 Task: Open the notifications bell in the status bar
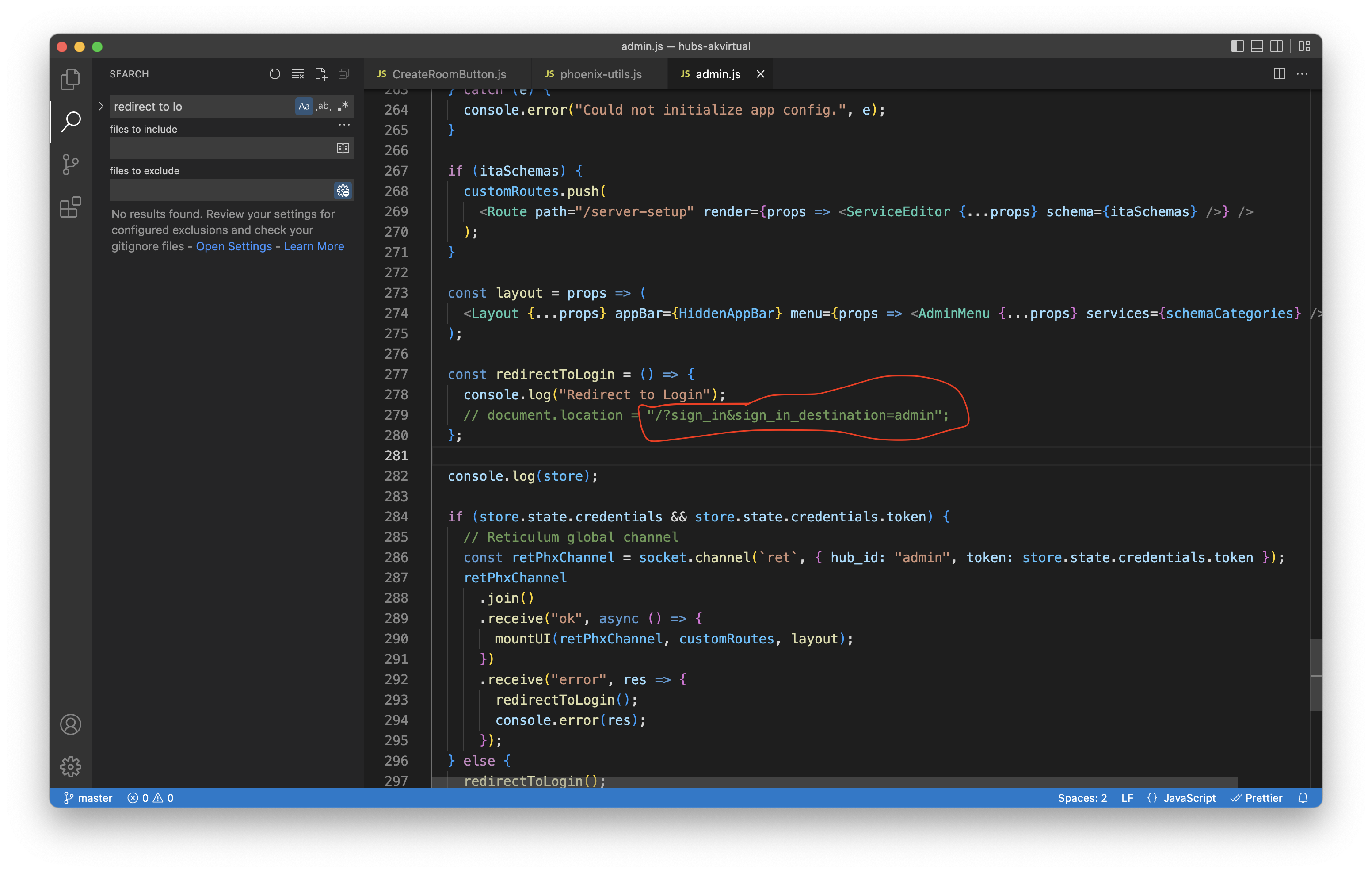[x=1303, y=798]
